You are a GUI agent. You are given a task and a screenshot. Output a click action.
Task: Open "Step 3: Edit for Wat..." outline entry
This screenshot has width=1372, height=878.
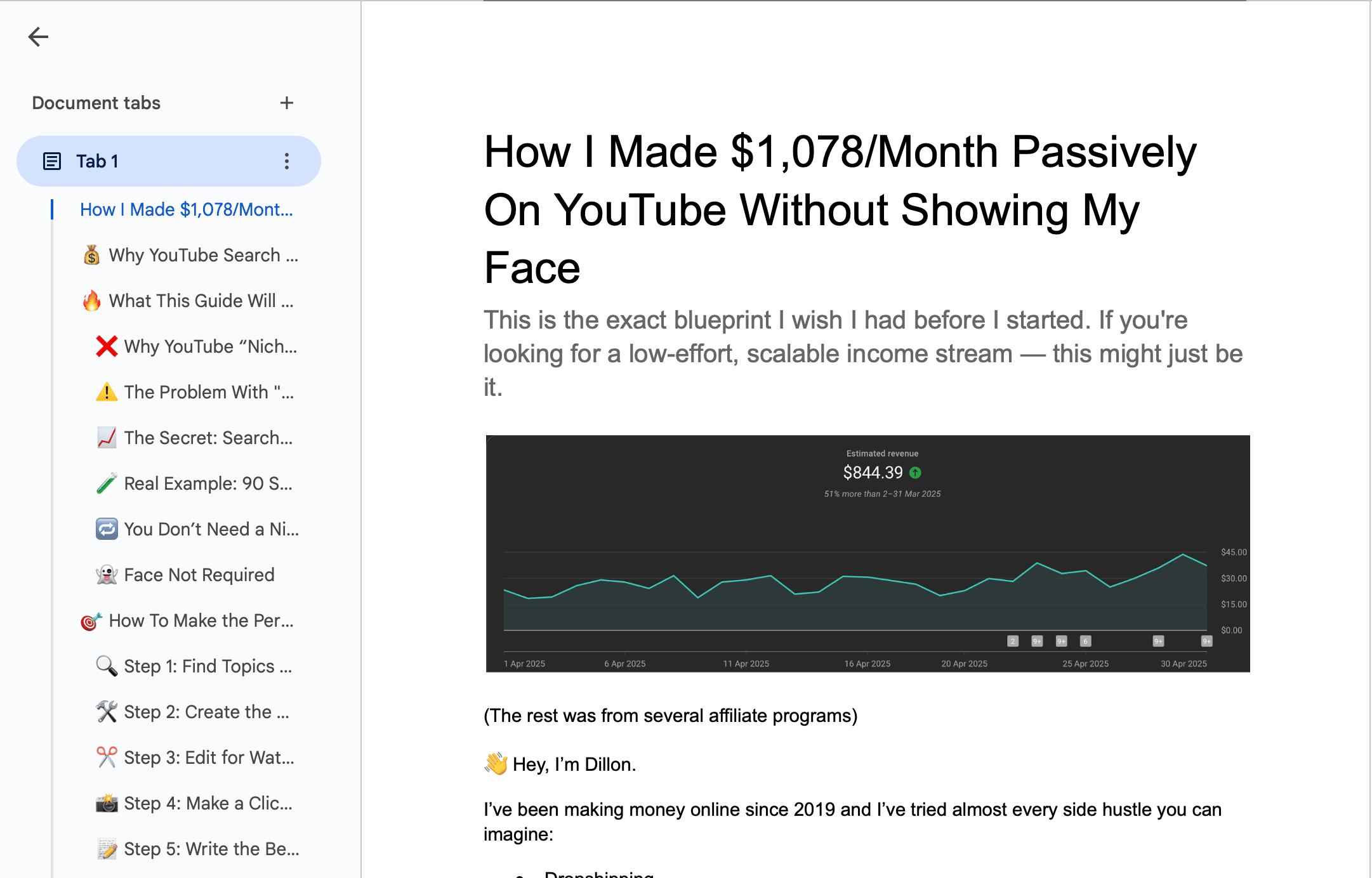click(209, 757)
